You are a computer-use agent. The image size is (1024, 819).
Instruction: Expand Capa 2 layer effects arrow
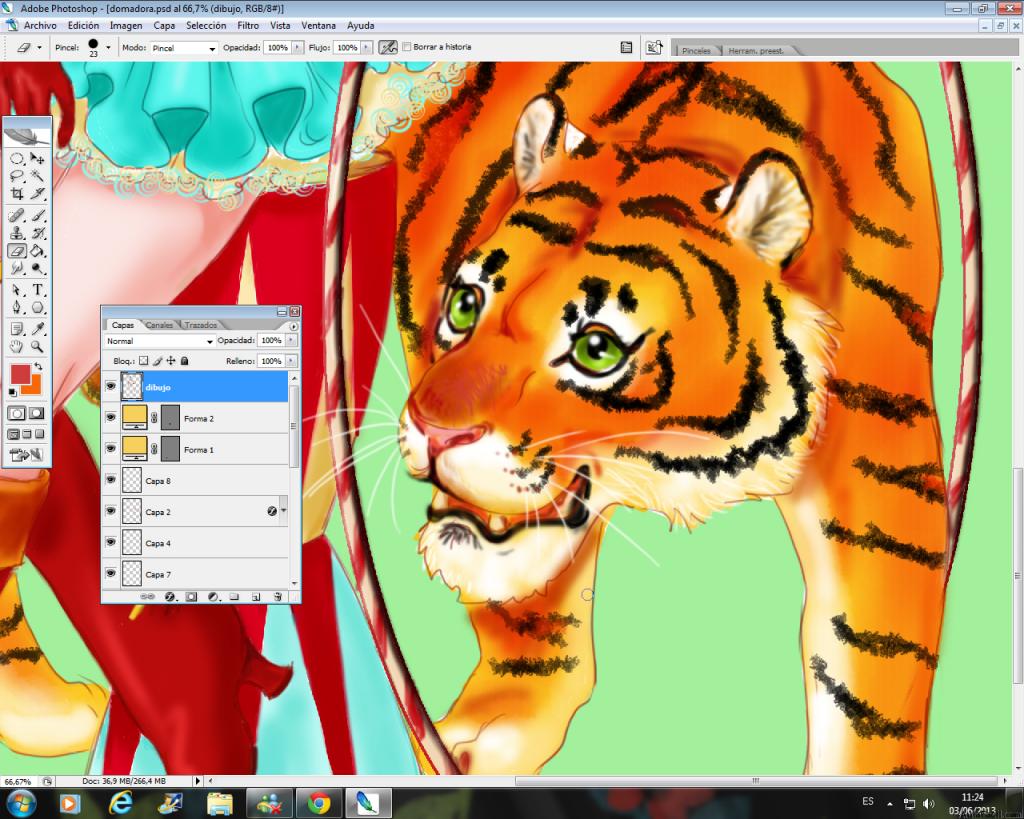point(283,511)
